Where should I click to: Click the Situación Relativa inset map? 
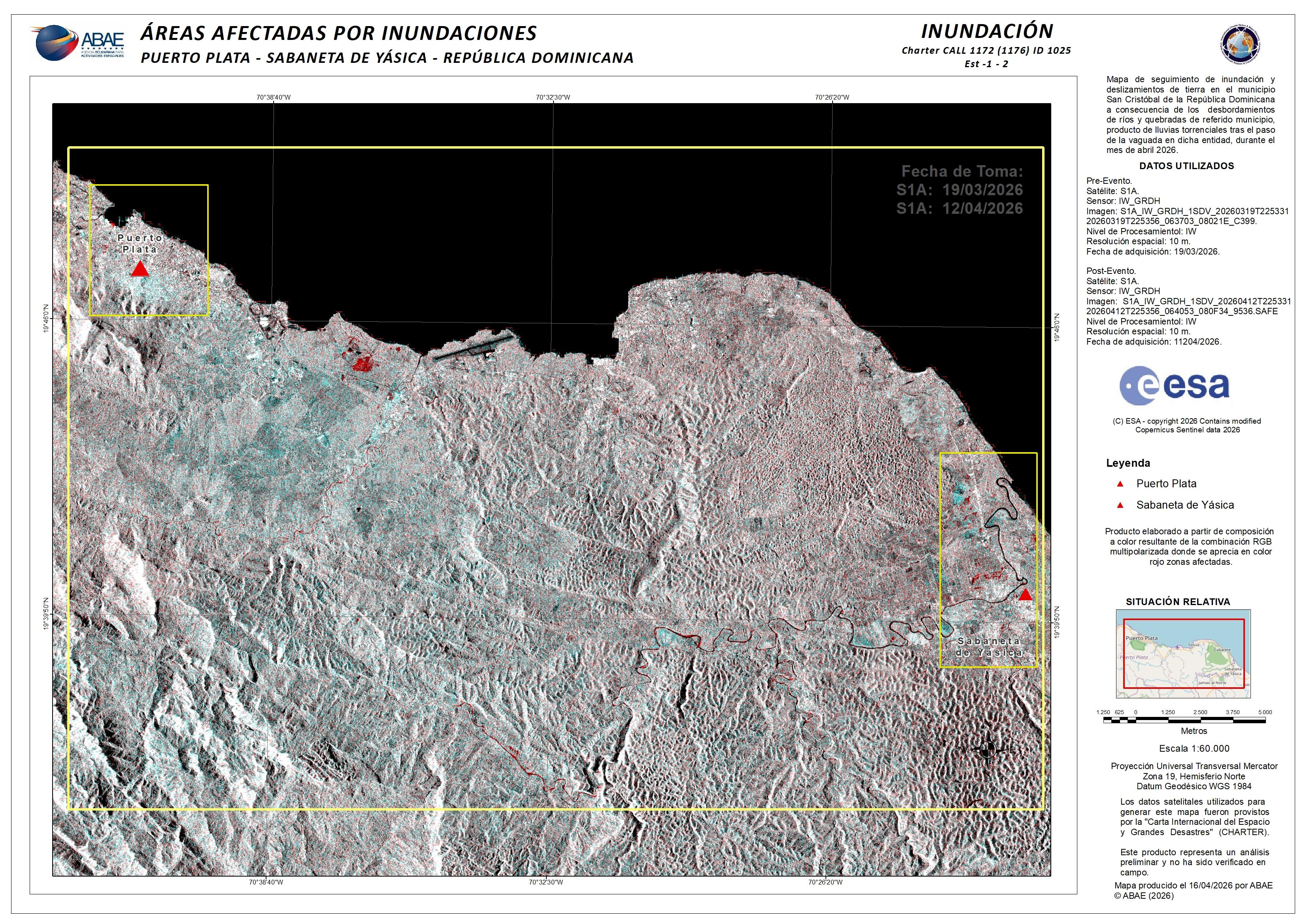pyautogui.click(x=1183, y=653)
